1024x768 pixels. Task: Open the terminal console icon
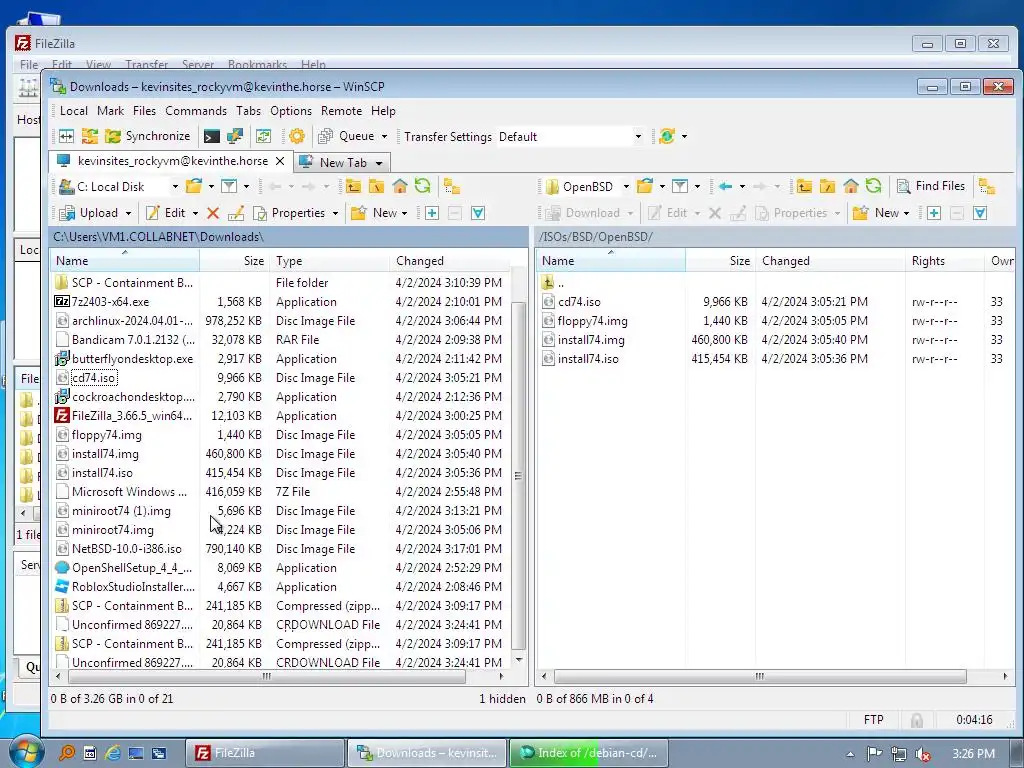click(212, 136)
